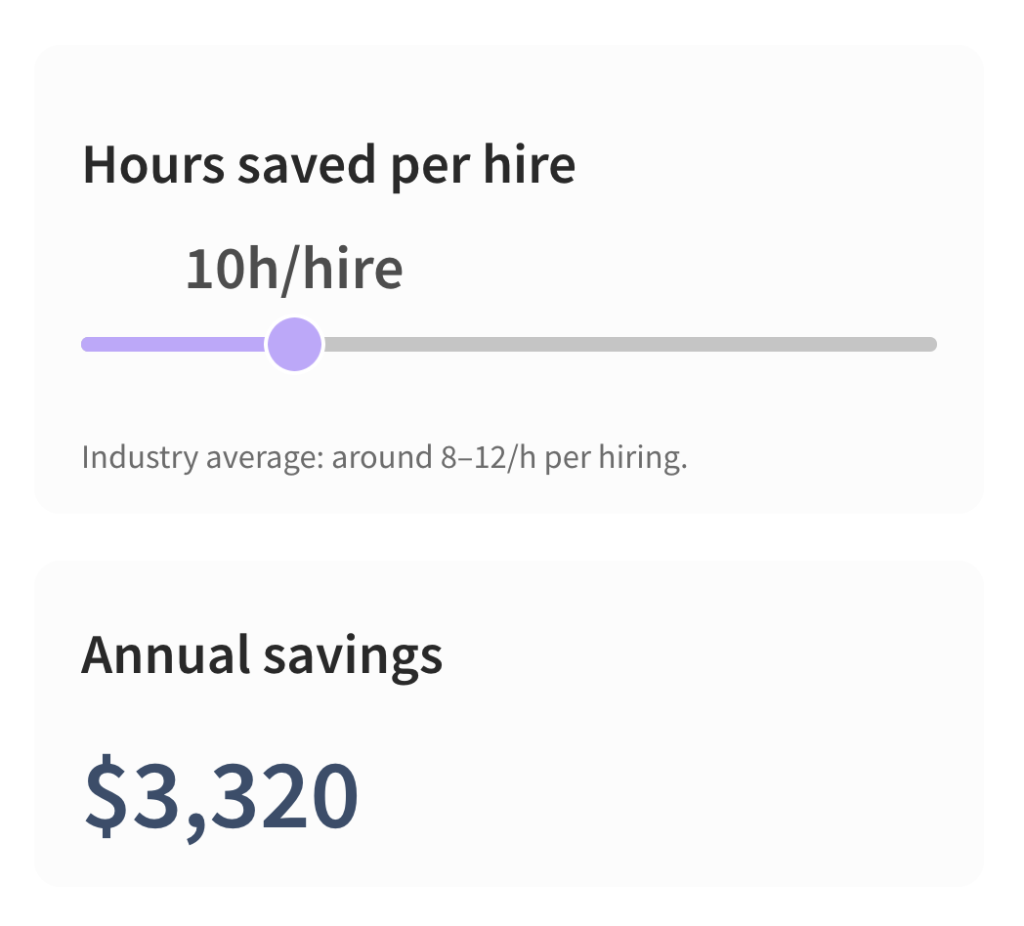Image resolution: width=1024 pixels, height=926 pixels.
Task: Select the "10h/hire" value label
Action: (x=295, y=269)
